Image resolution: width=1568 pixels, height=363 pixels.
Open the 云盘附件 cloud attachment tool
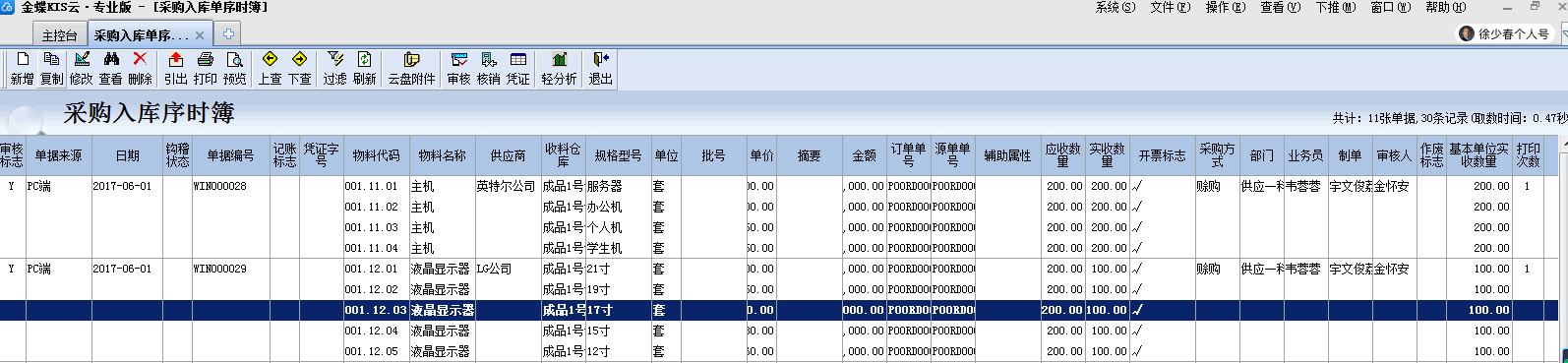coord(411,69)
